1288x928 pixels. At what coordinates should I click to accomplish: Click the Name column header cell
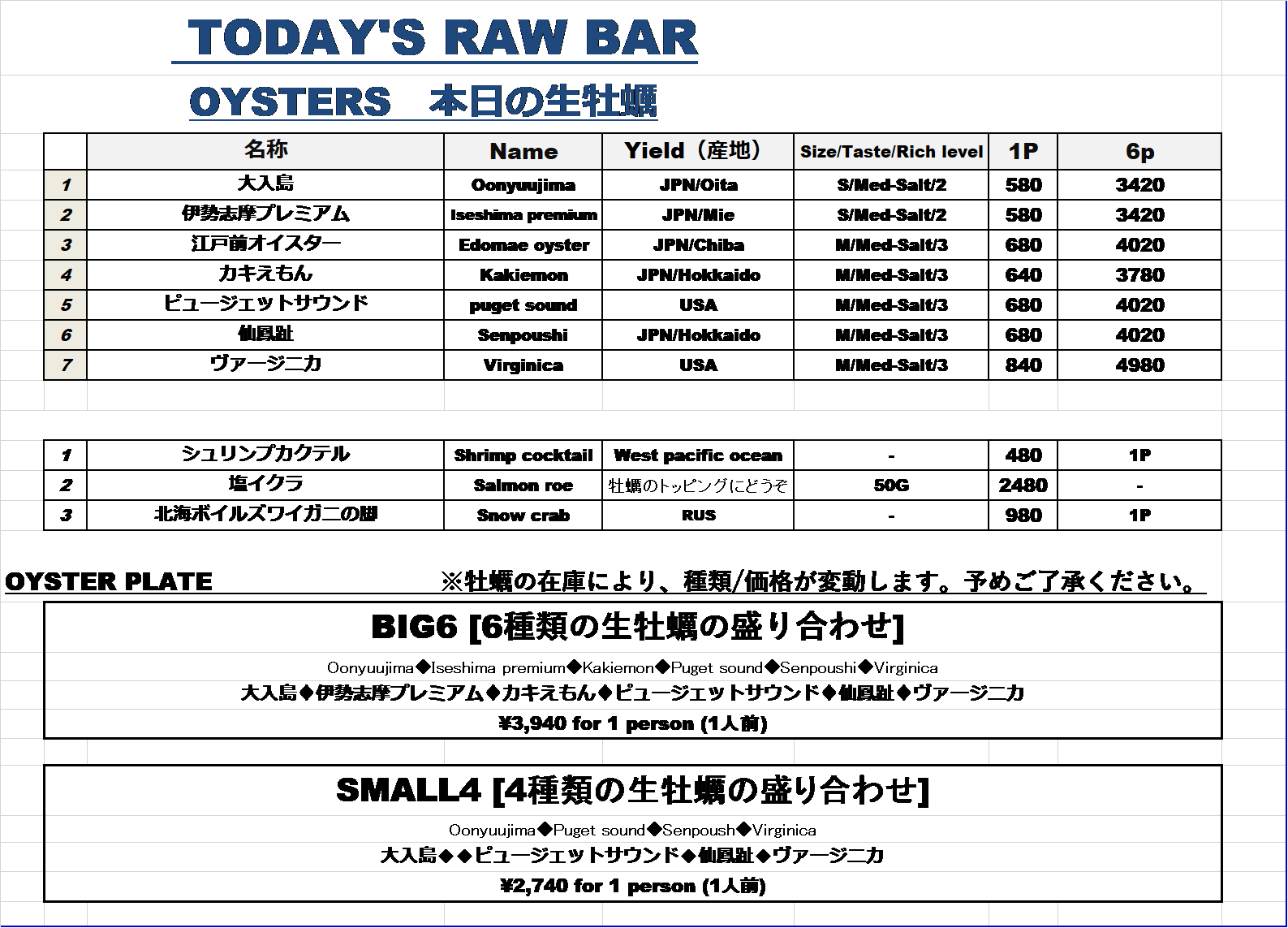(523, 152)
